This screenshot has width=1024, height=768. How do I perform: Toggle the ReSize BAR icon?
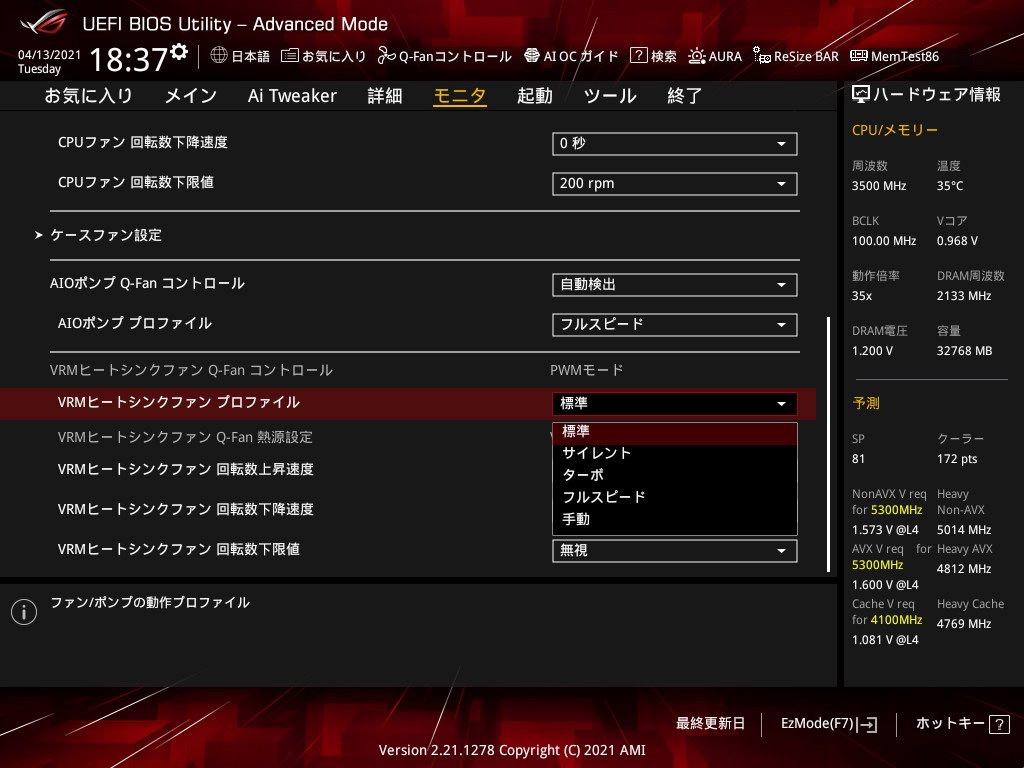[761, 56]
